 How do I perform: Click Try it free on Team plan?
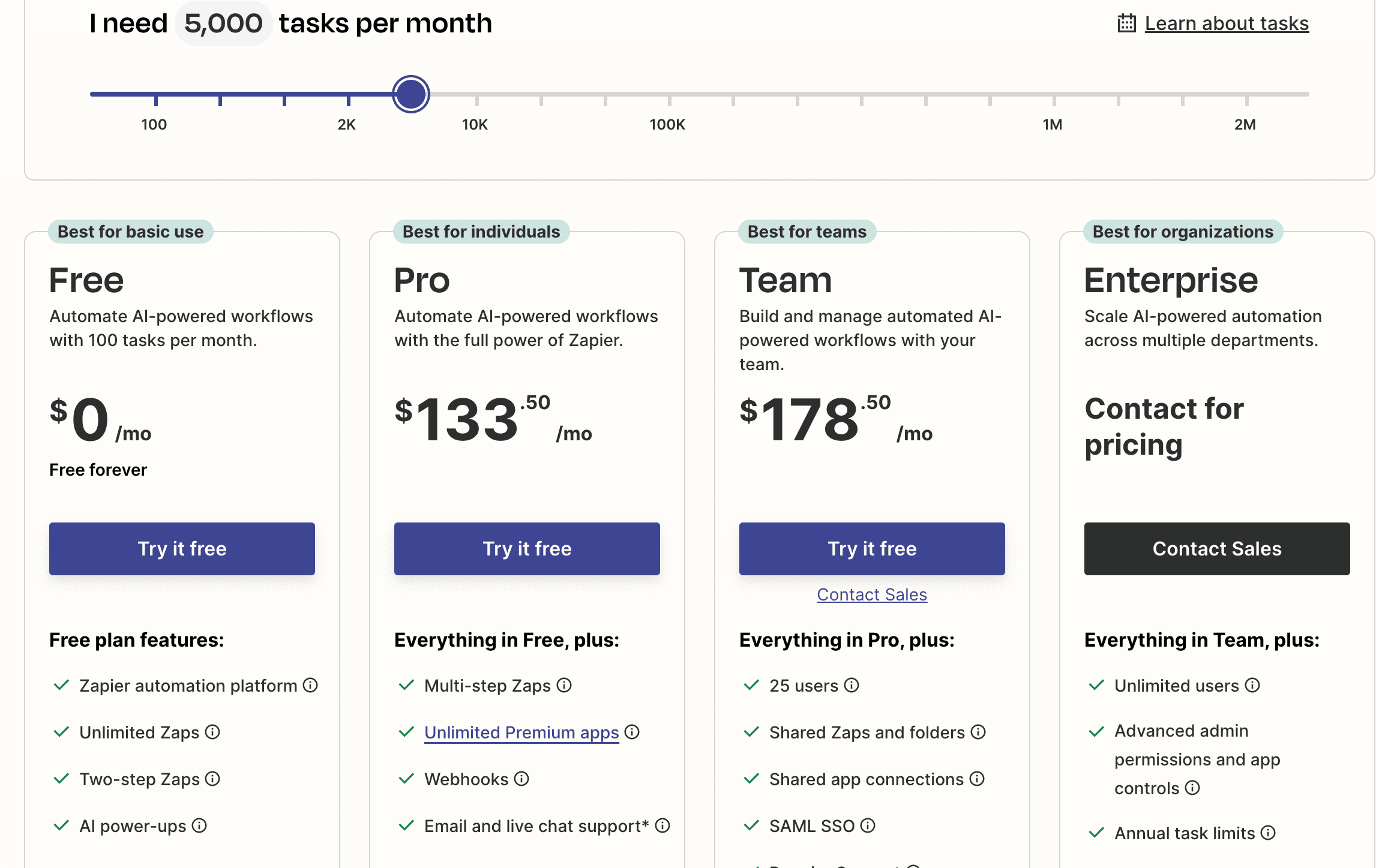(872, 548)
